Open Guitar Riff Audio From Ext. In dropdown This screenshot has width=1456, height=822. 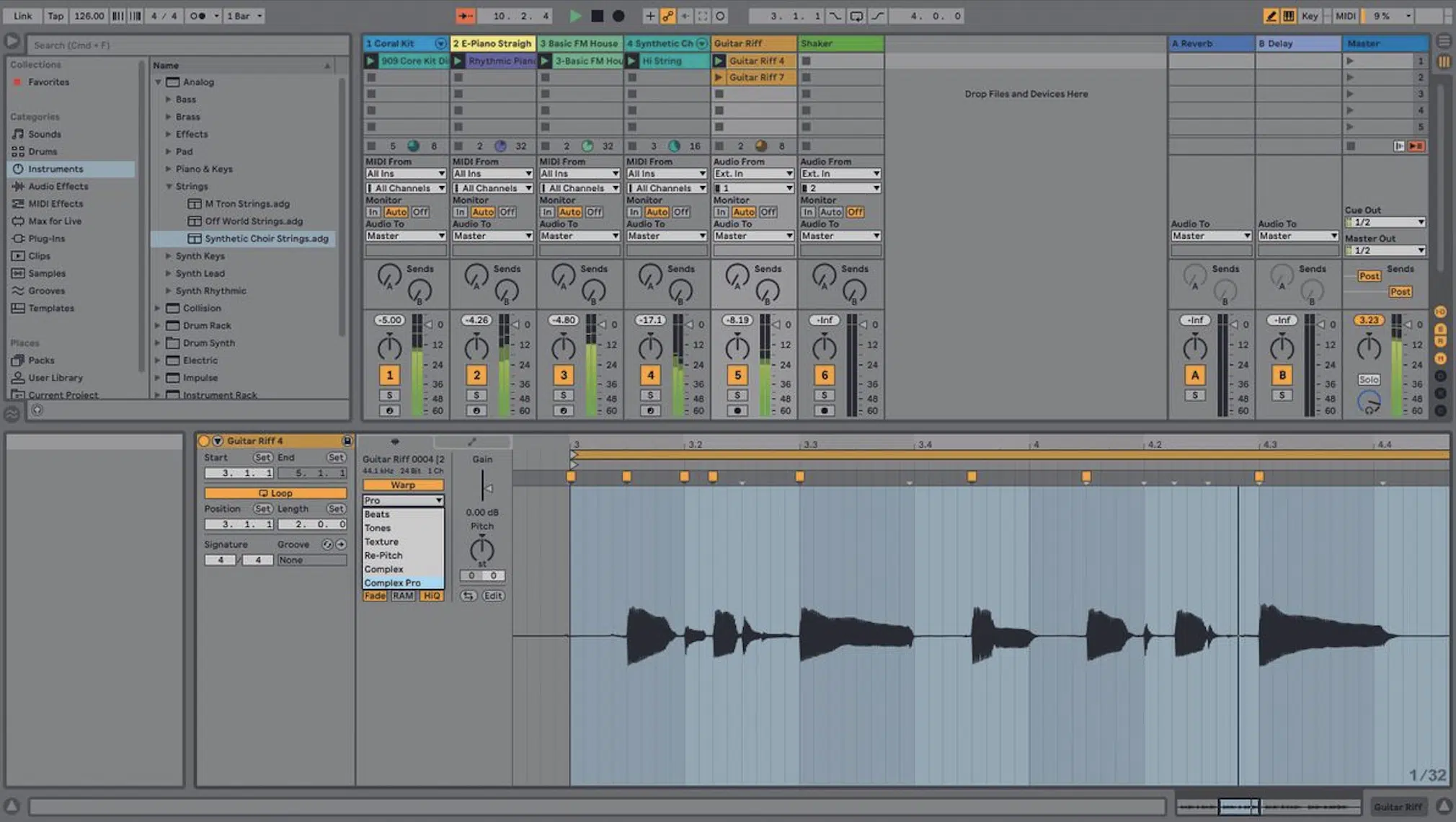point(754,174)
